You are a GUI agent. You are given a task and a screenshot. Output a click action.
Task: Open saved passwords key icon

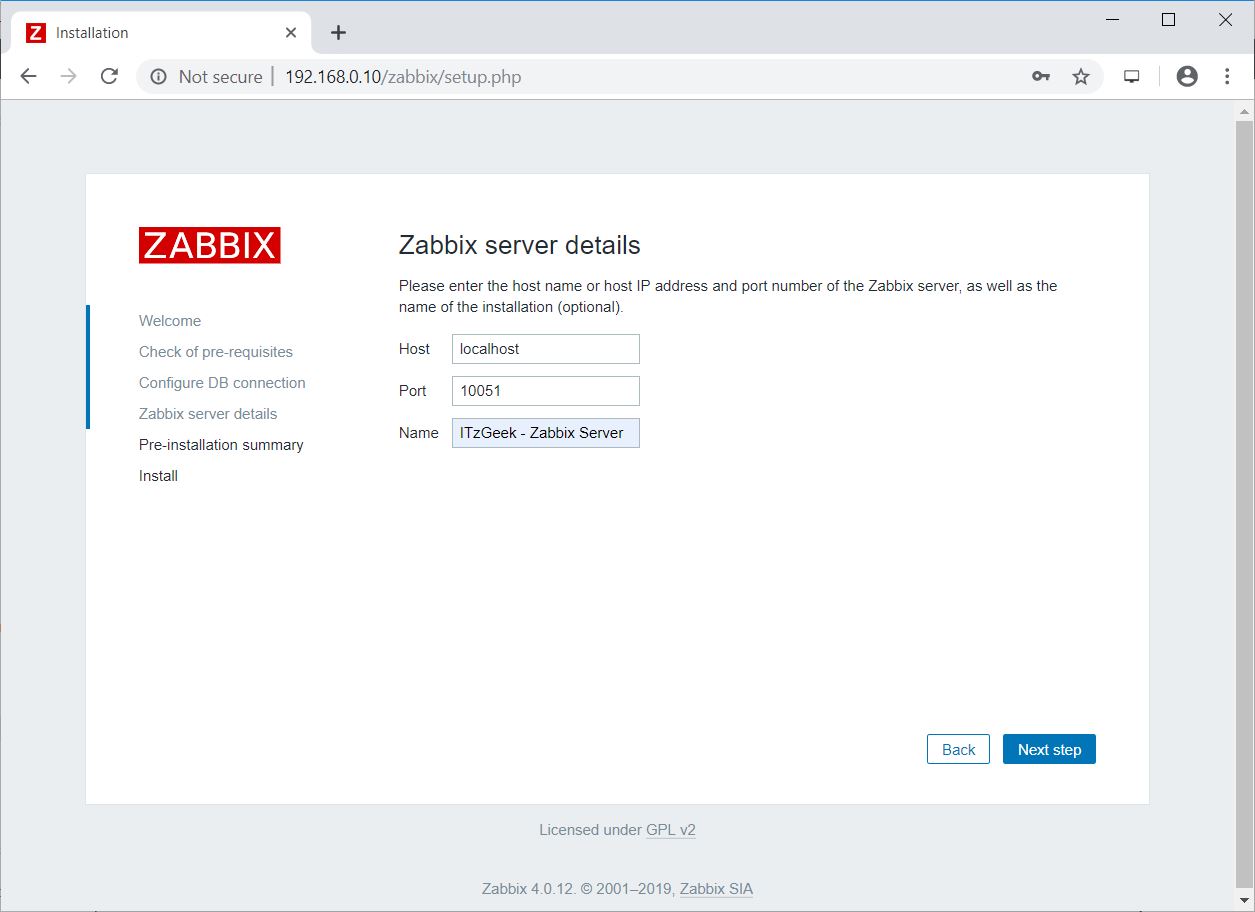1041,76
